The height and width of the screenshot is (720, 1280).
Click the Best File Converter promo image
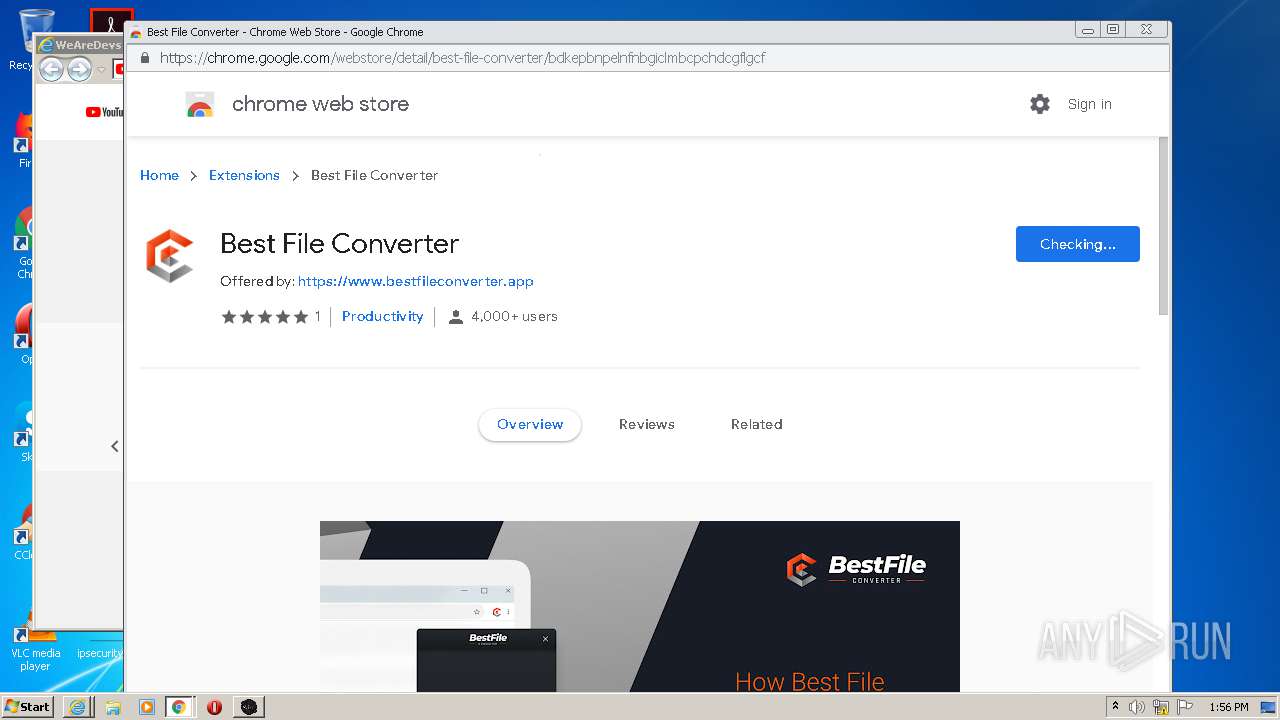coord(640,606)
